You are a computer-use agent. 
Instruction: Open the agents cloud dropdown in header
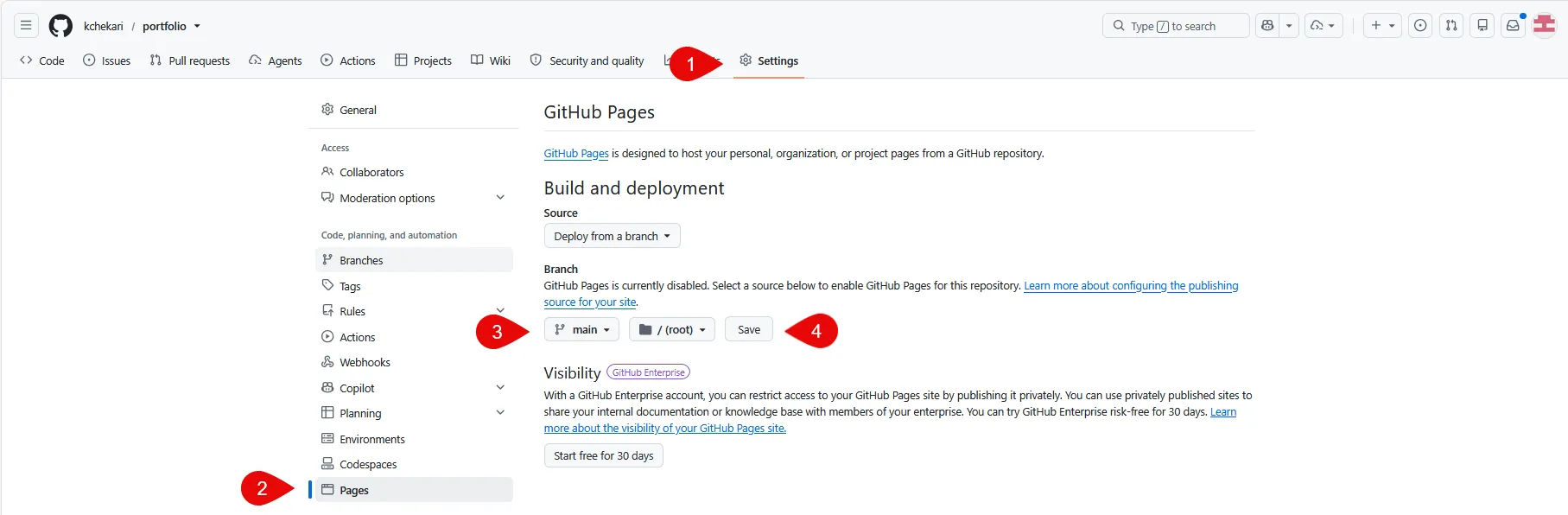coord(1323,26)
